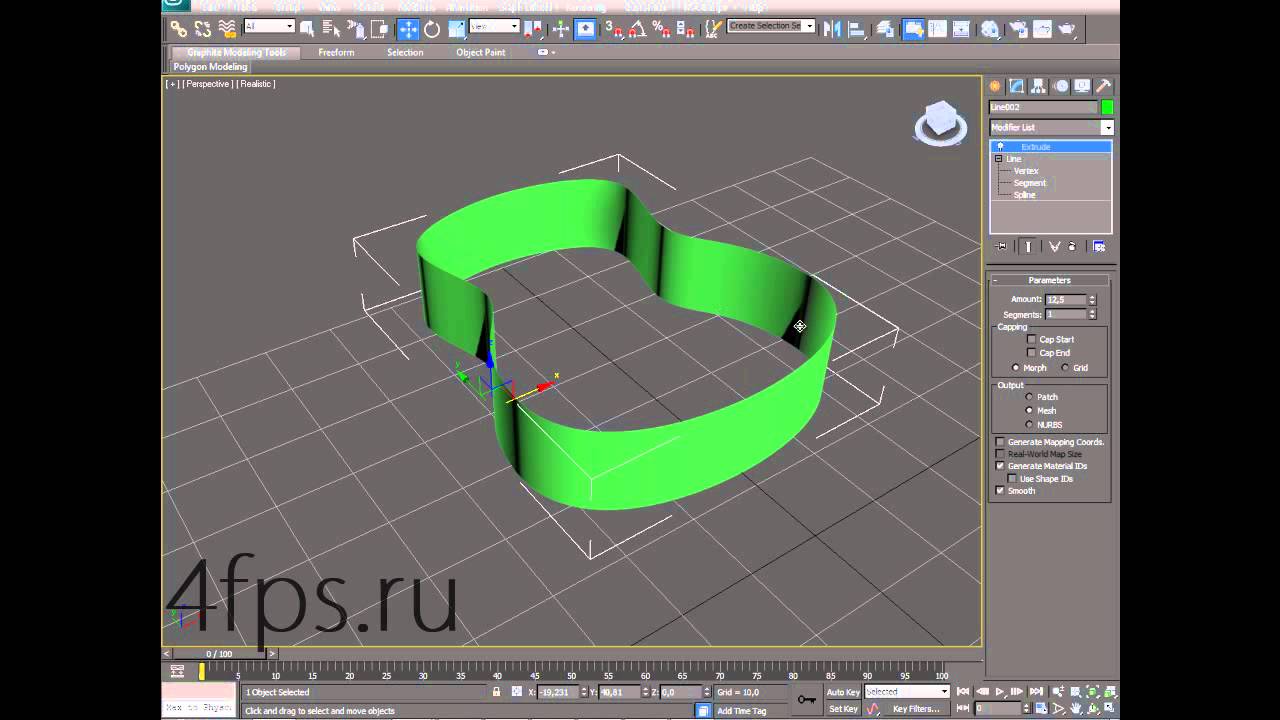Viewport: 1280px width, 720px height.
Task: Click the Pan View hand icon
Action: [x=1076, y=708]
